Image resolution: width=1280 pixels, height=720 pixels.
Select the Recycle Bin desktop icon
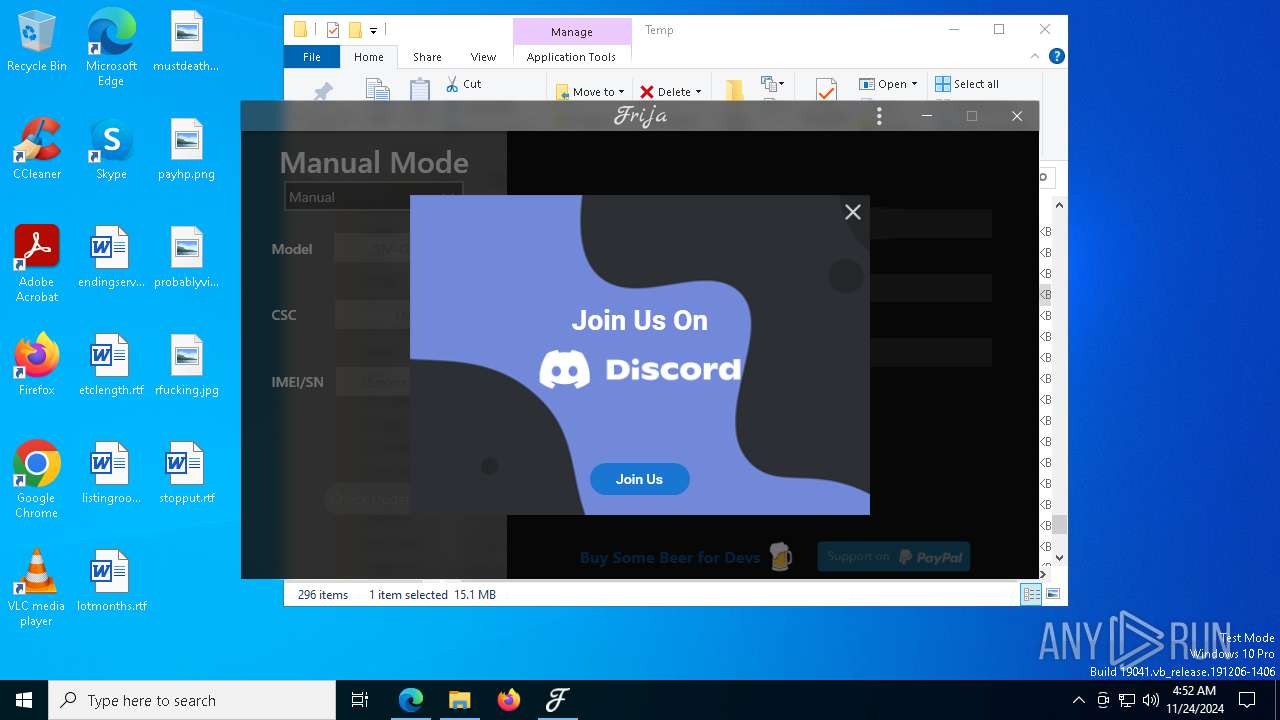tap(37, 42)
